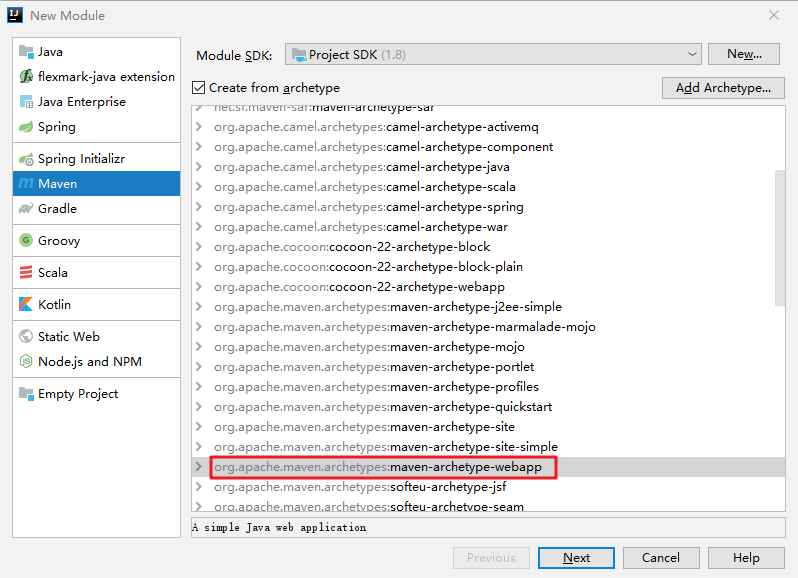Click the Empty Project folder icon
This screenshot has width=798, height=578.
(26, 393)
